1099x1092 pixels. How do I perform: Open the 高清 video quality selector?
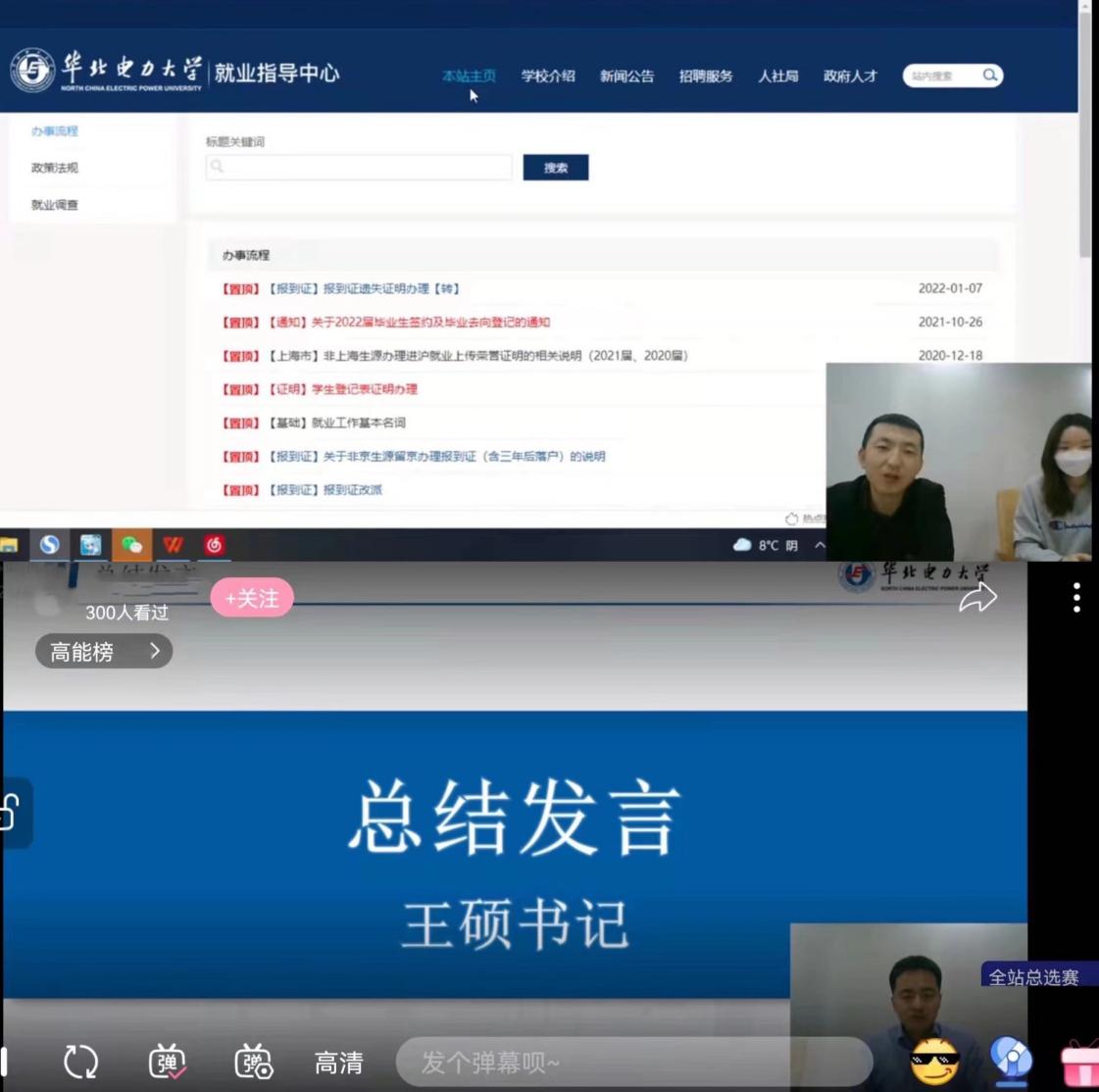pos(338,1063)
